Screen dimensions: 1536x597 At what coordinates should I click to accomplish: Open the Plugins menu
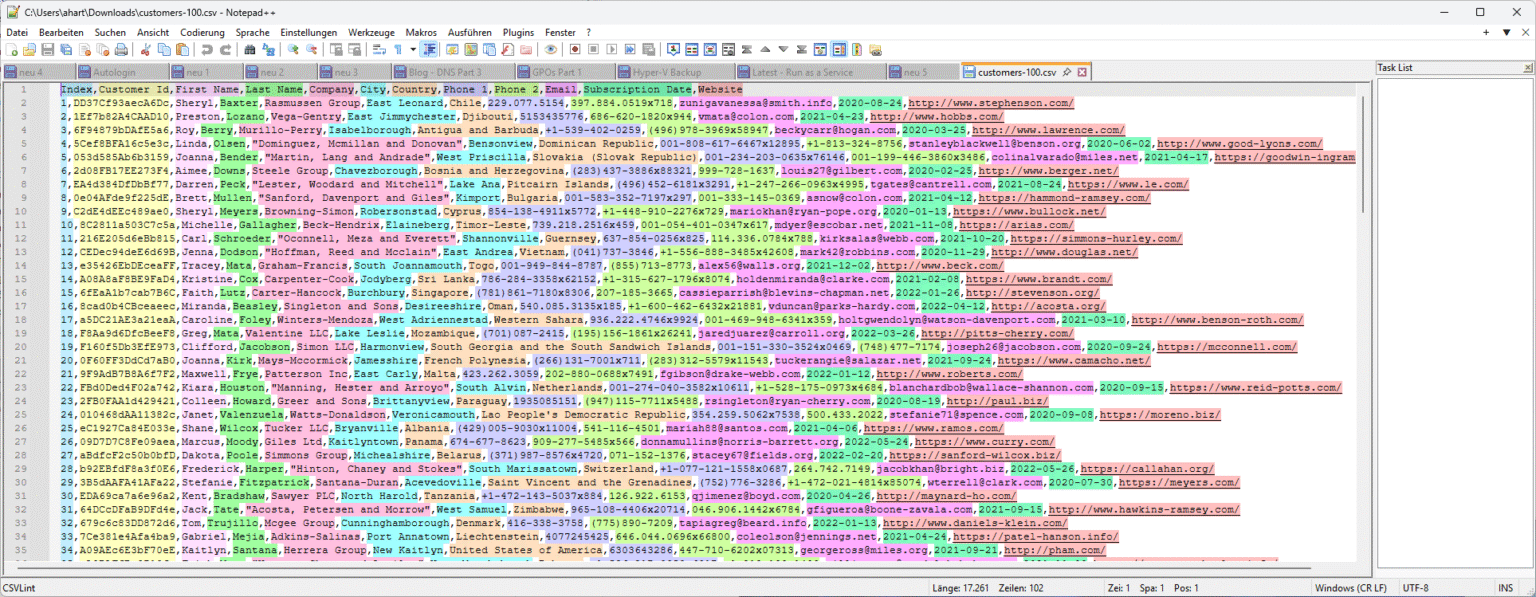518,32
